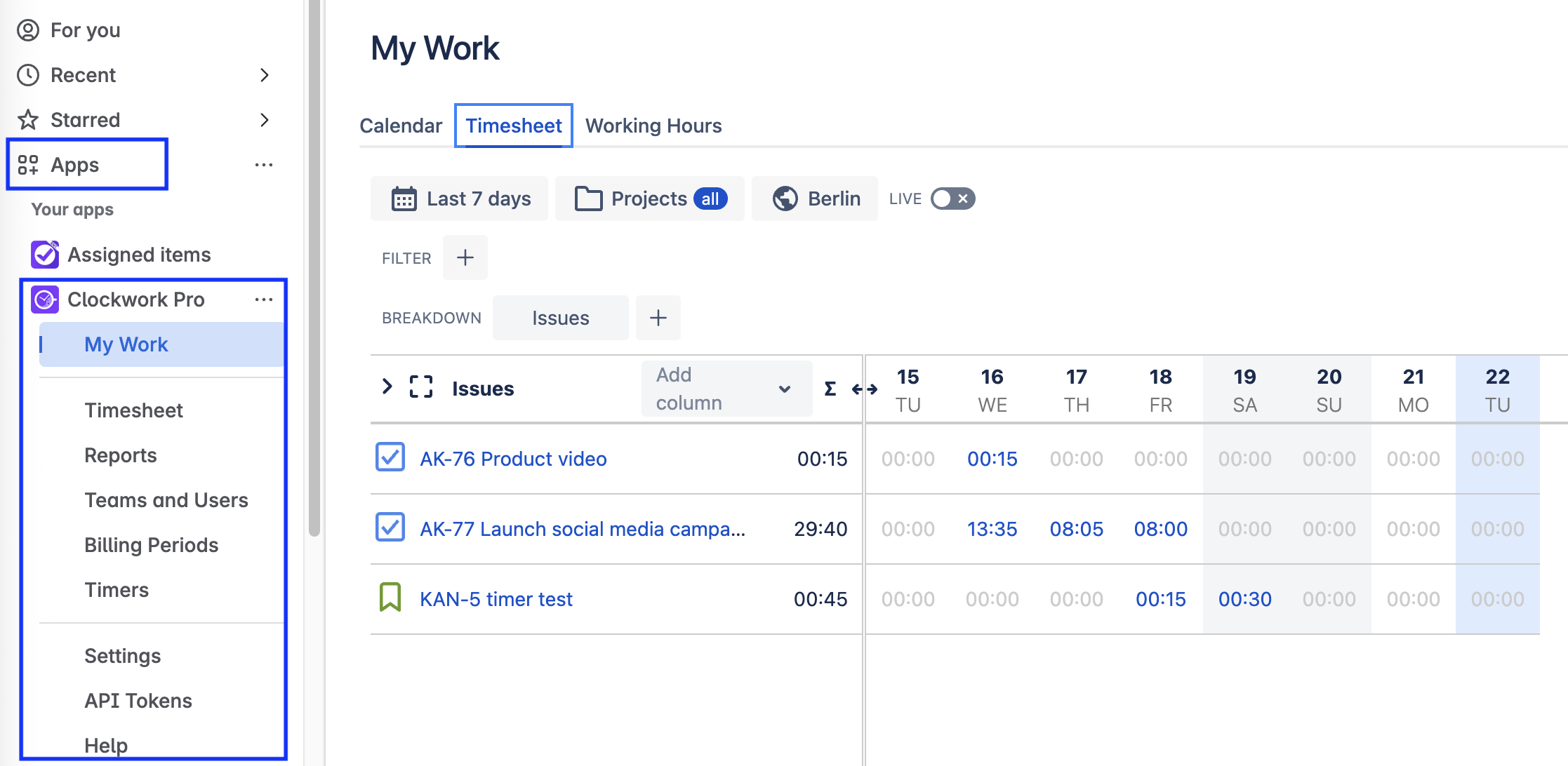The height and width of the screenshot is (766, 1568).
Task: Click the fullscreen expand brackets icon
Action: 420,387
